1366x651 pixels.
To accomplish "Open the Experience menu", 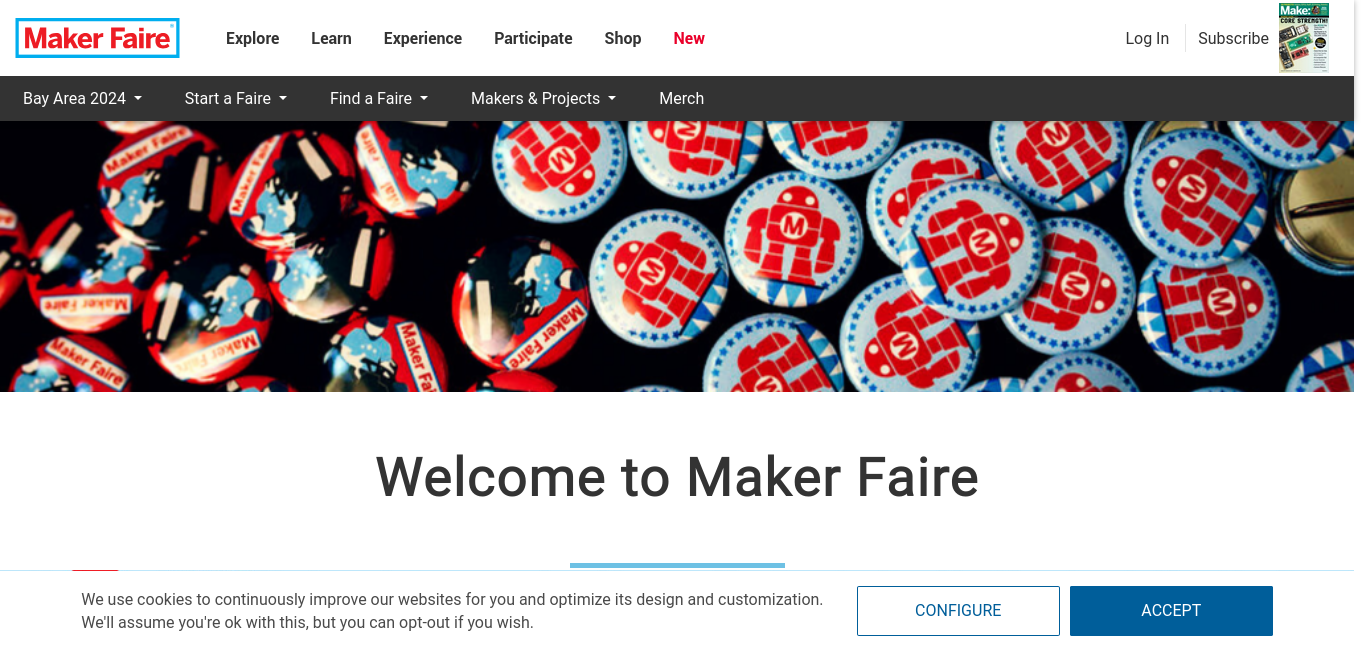I will coord(423,38).
